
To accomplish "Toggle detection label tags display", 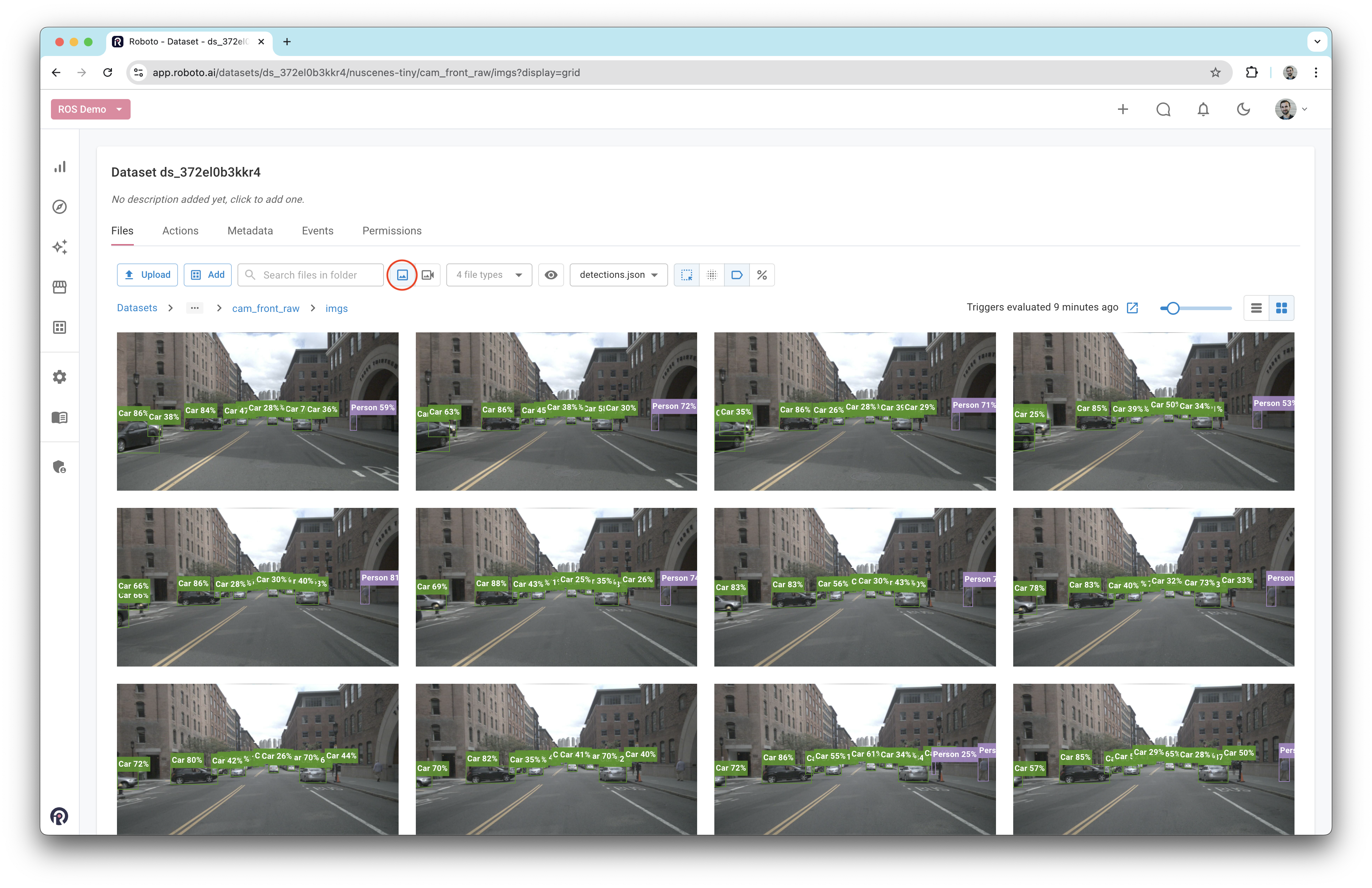I will 737,275.
